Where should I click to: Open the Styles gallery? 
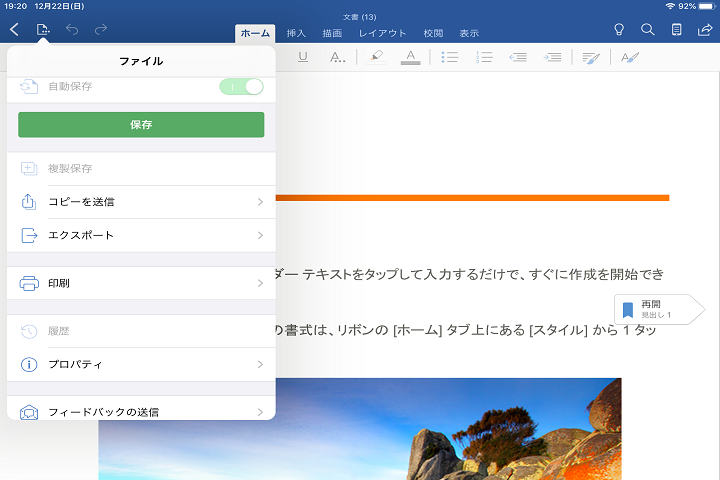coord(630,57)
